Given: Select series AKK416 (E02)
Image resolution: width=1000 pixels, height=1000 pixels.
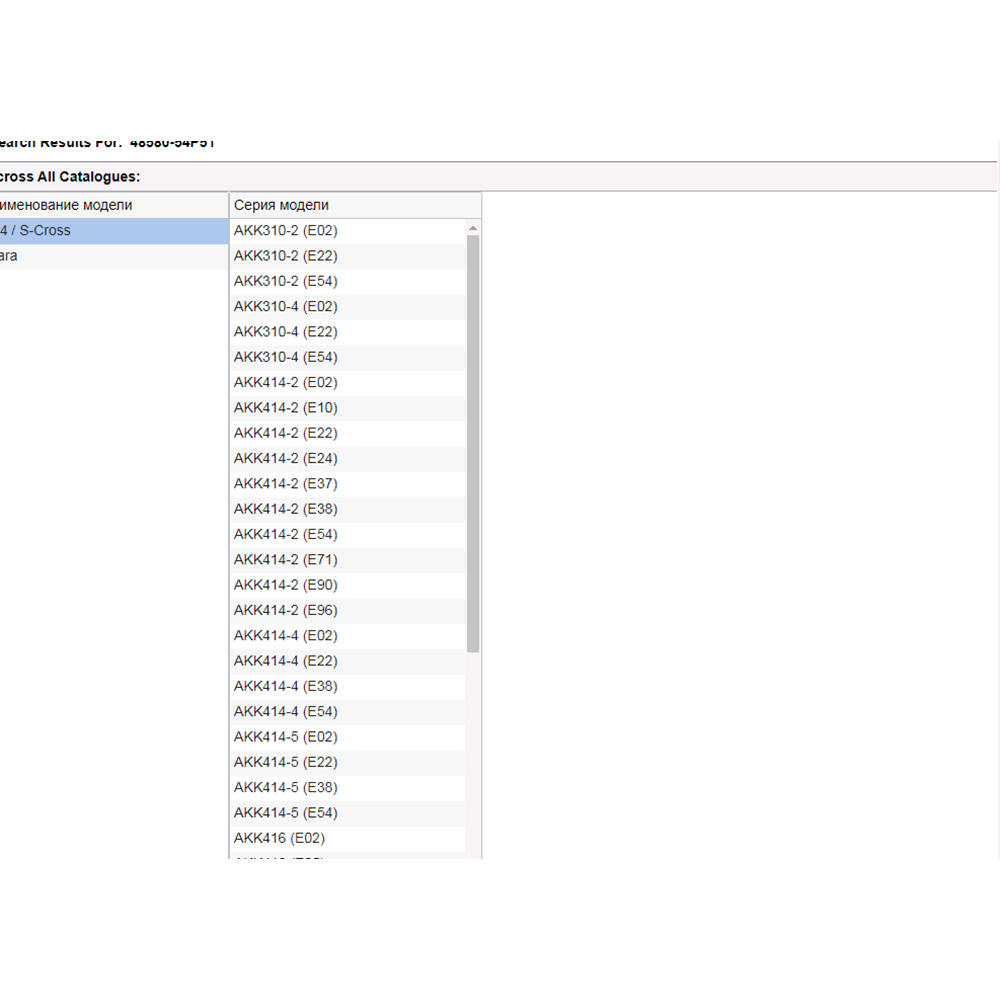Looking at the screenshot, I should 280,838.
